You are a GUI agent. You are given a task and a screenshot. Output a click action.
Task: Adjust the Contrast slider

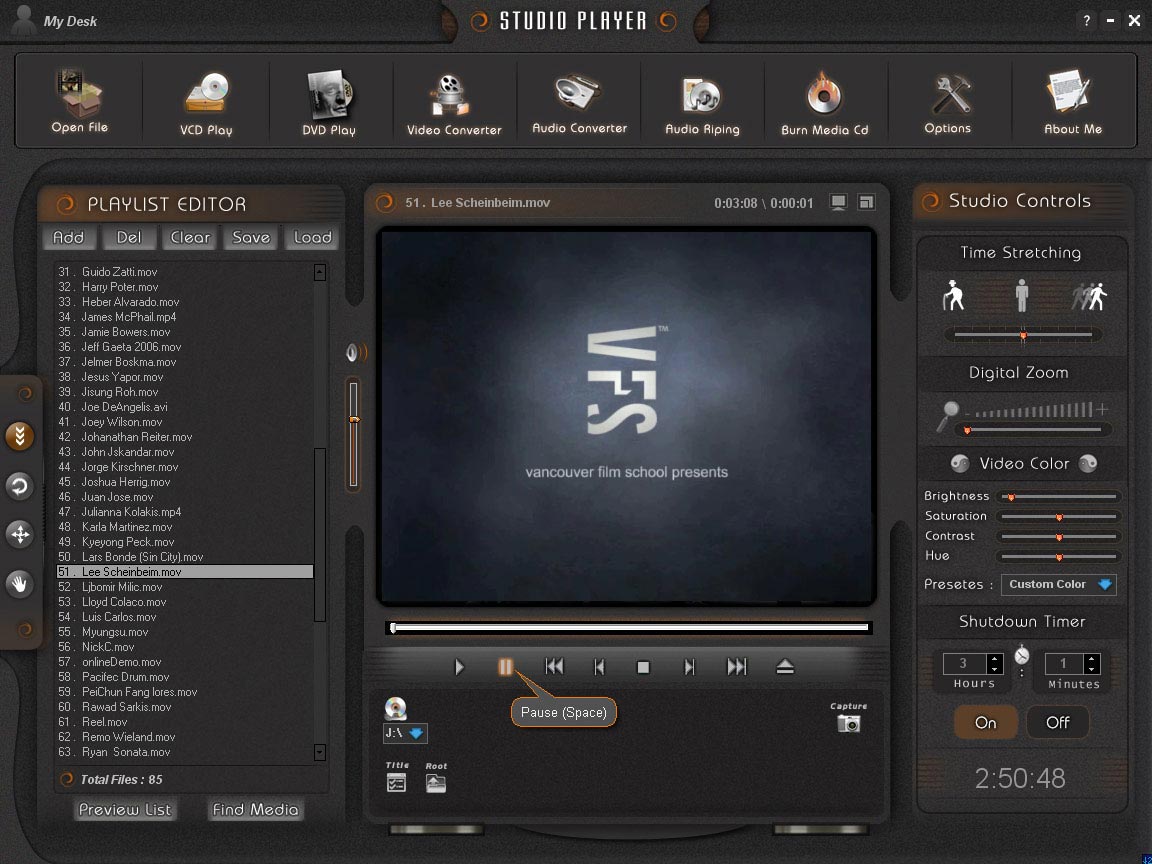tap(1059, 536)
